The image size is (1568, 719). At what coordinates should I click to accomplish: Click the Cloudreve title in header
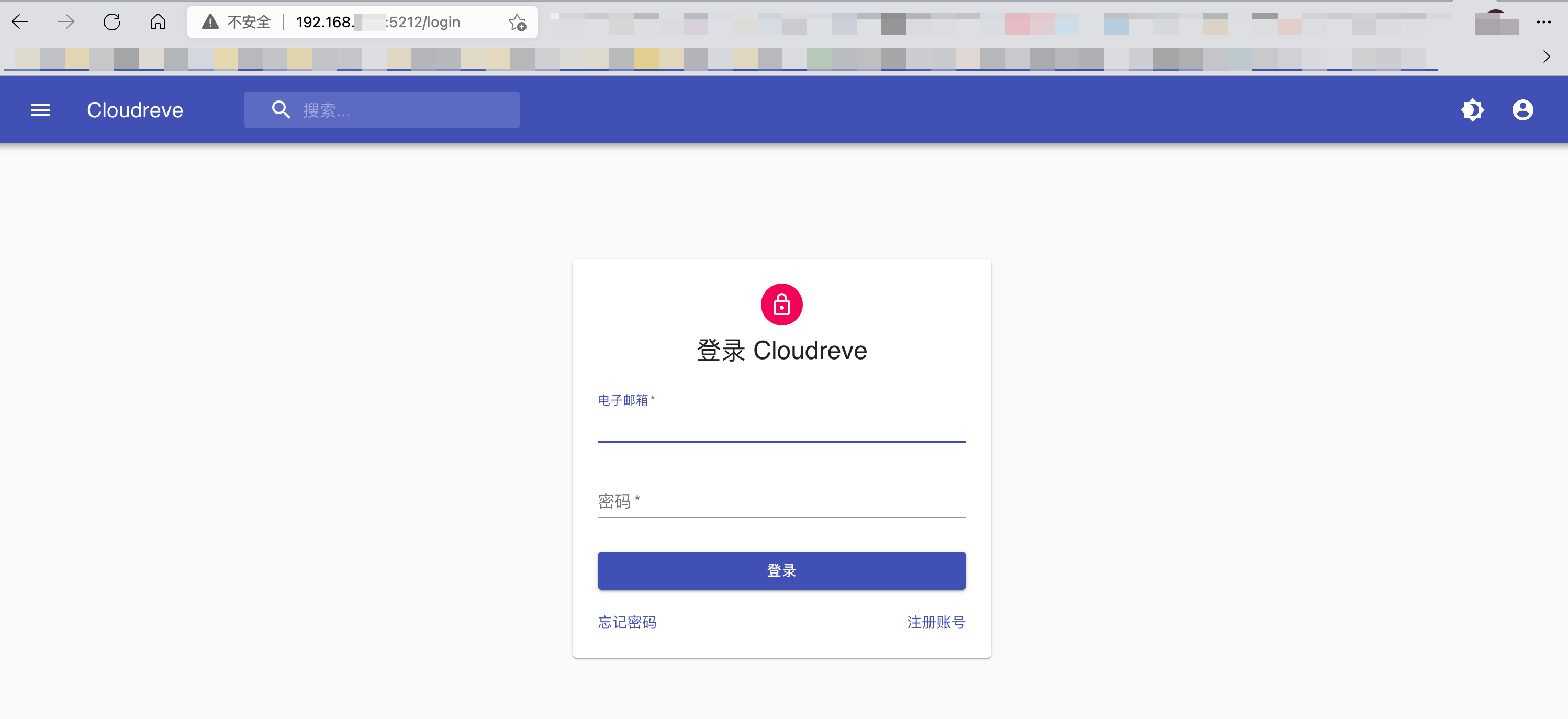click(x=135, y=110)
